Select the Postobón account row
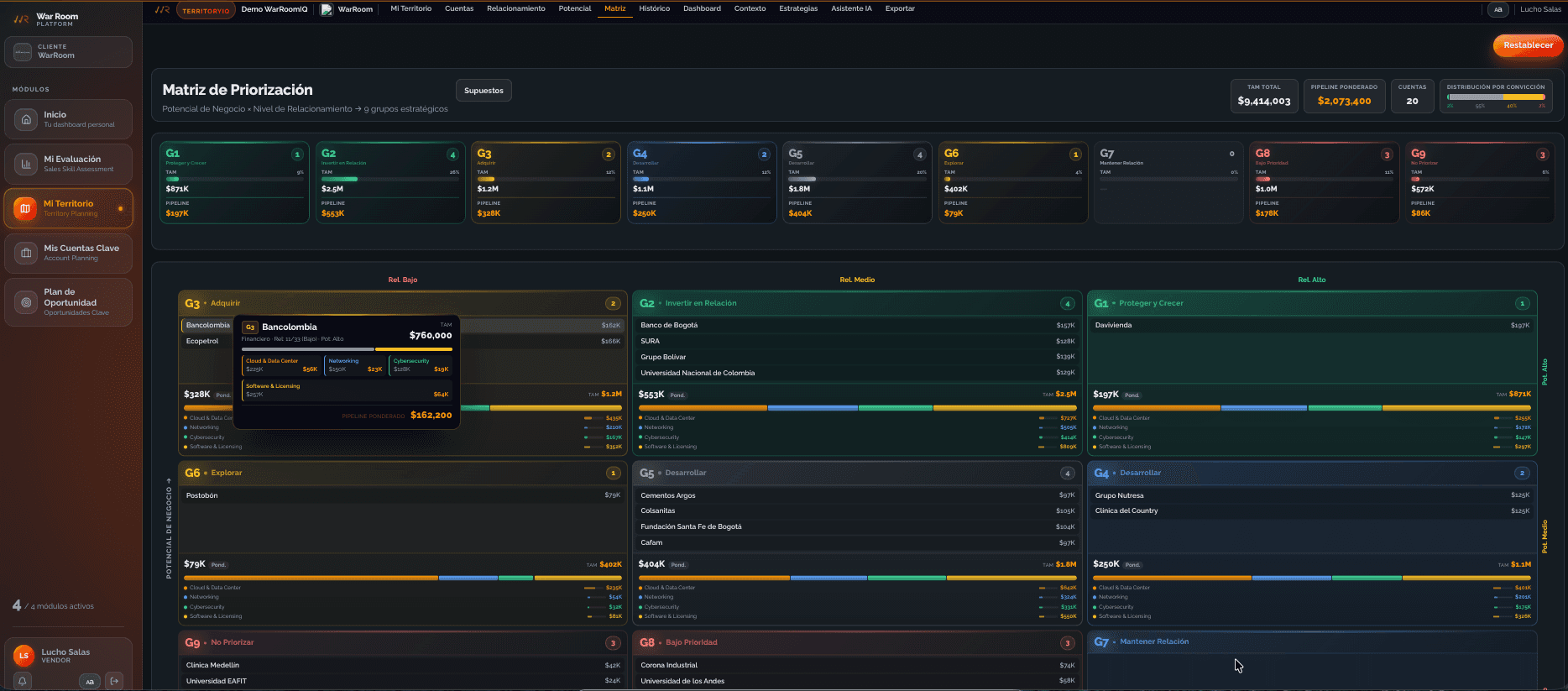 402,495
